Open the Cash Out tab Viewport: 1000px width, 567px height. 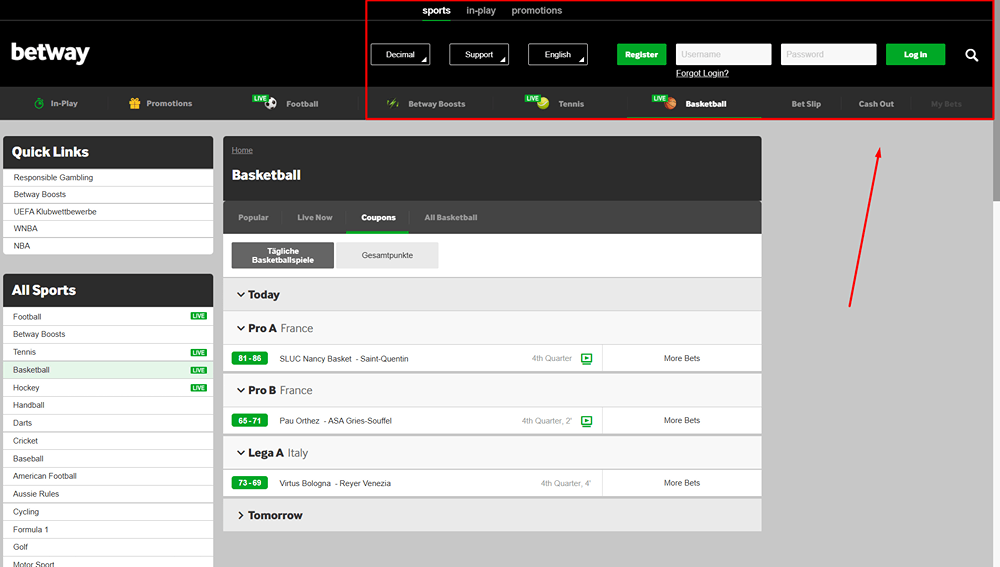tap(876, 104)
